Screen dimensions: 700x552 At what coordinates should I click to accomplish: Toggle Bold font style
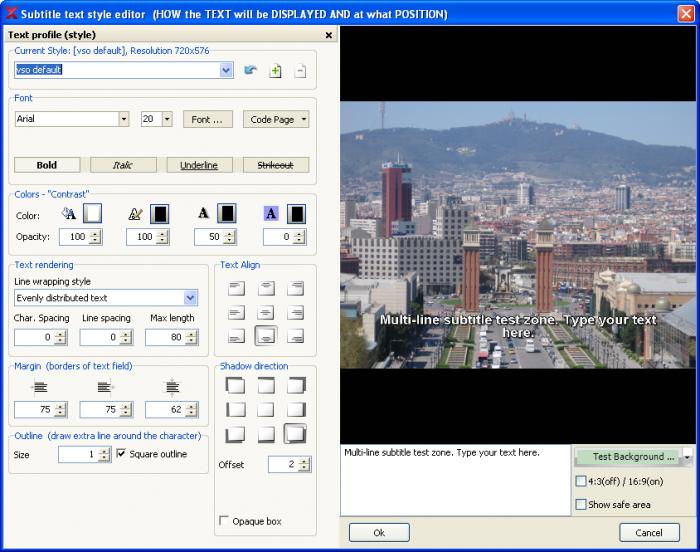[47, 165]
